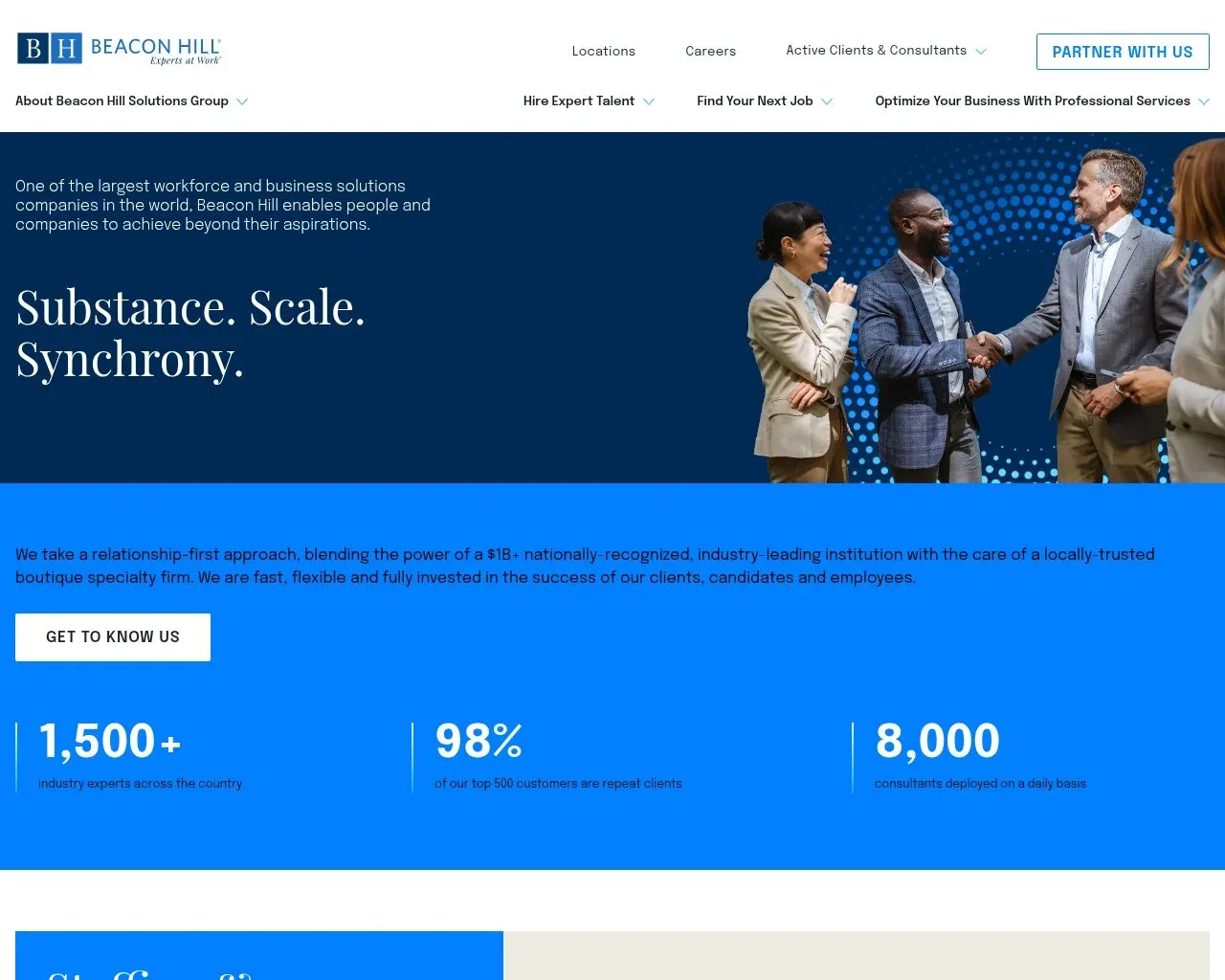Expand the Find Your Next Job menu
This screenshot has width=1225, height=980.
(755, 101)
